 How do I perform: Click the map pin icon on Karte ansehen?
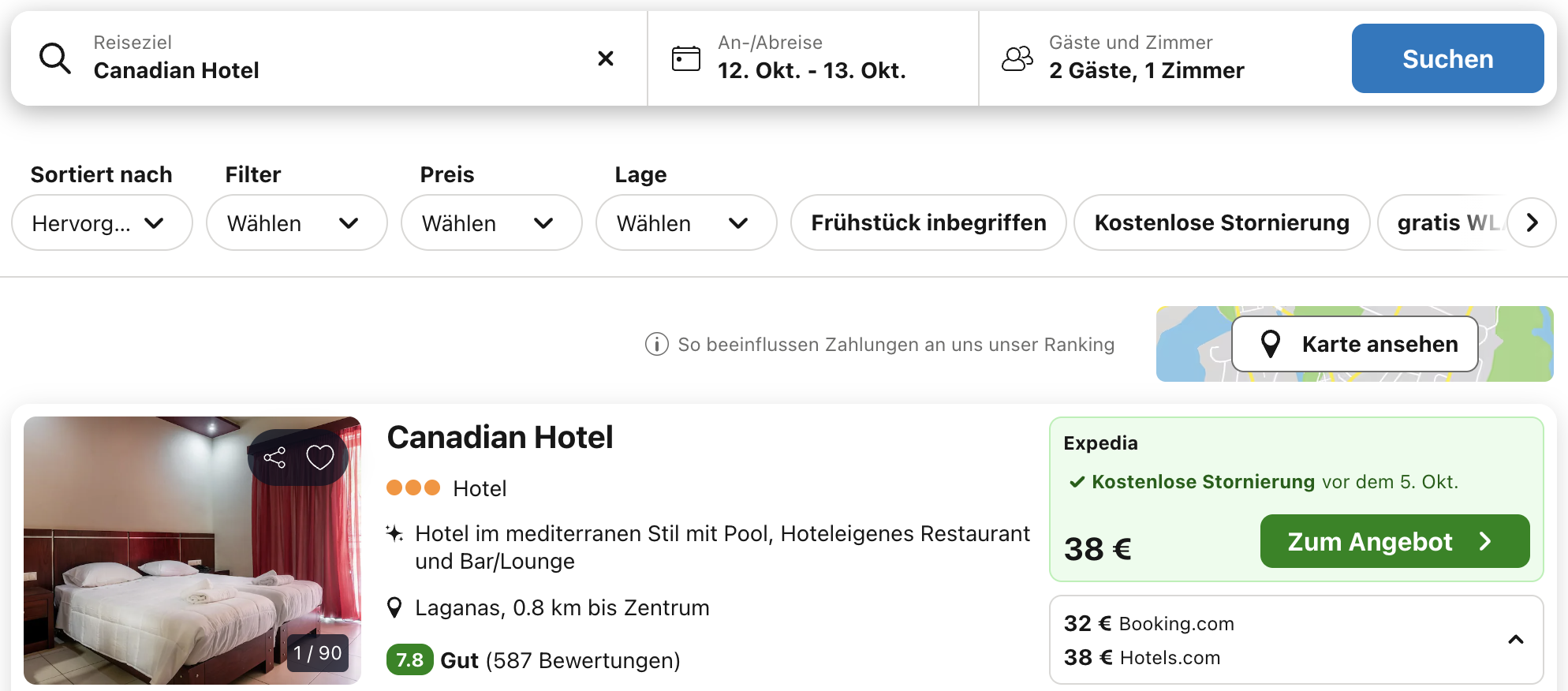point(1271,344)
